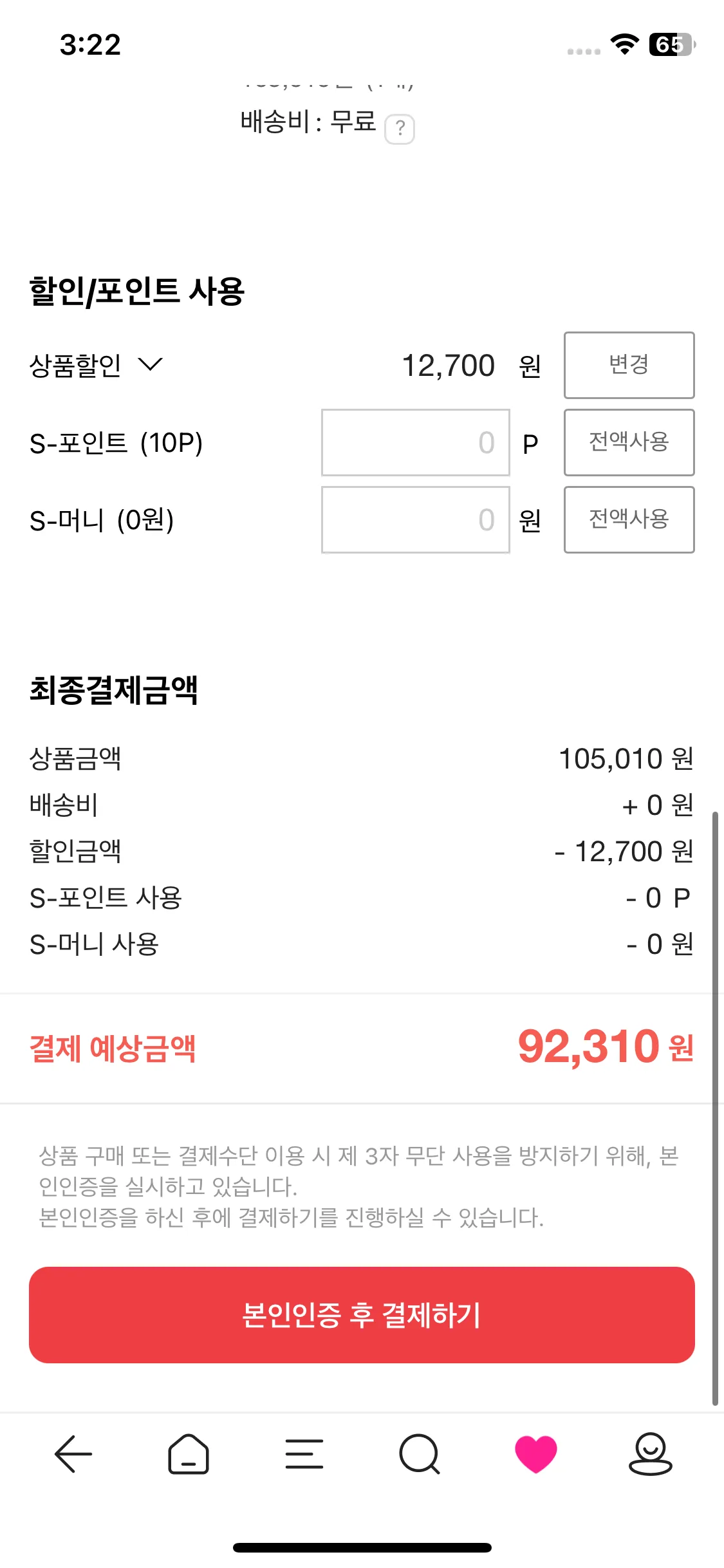Tap the battery indicator icon

672,44
